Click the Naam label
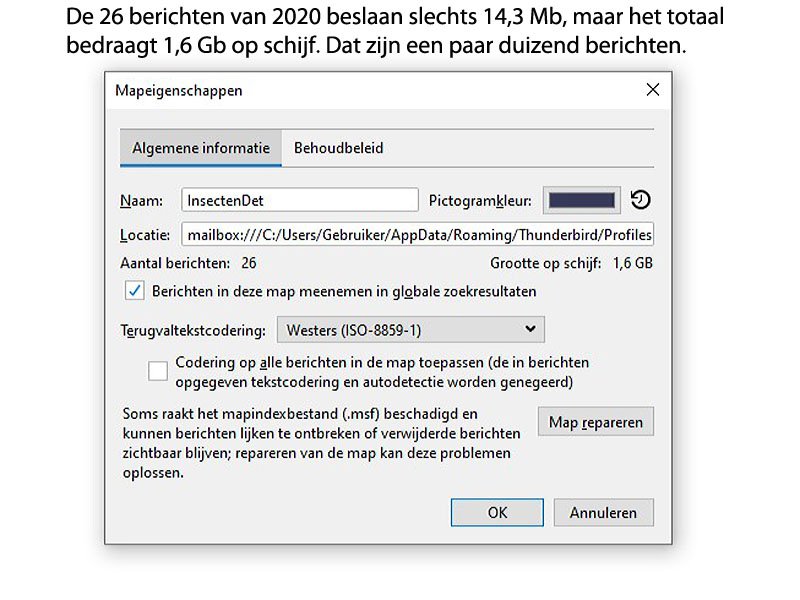This screenshot has height=600, width=800. pyautogui.click(x=141, y=200)
